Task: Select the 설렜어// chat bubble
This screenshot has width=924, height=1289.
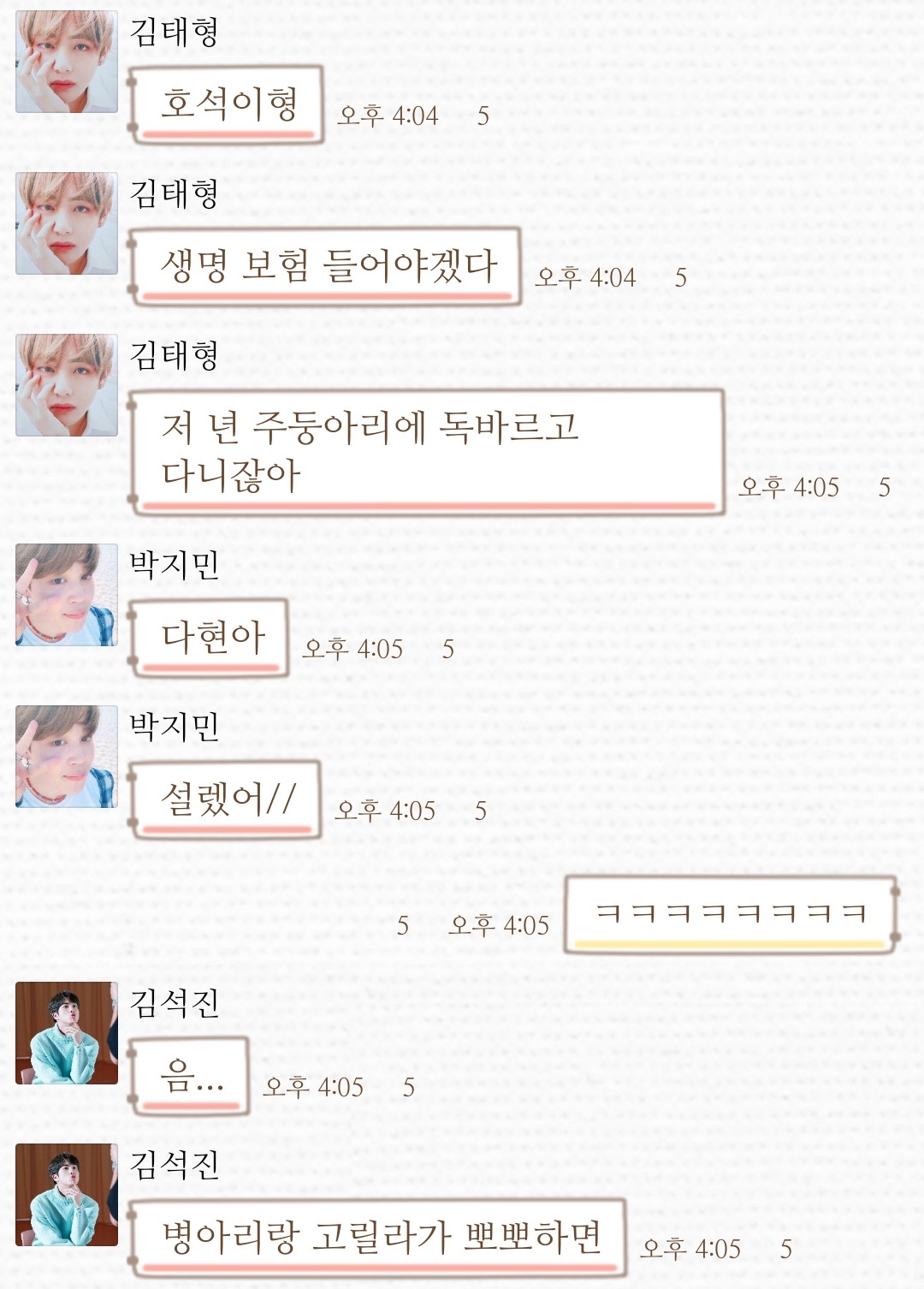Action: [x=225, y=799]
